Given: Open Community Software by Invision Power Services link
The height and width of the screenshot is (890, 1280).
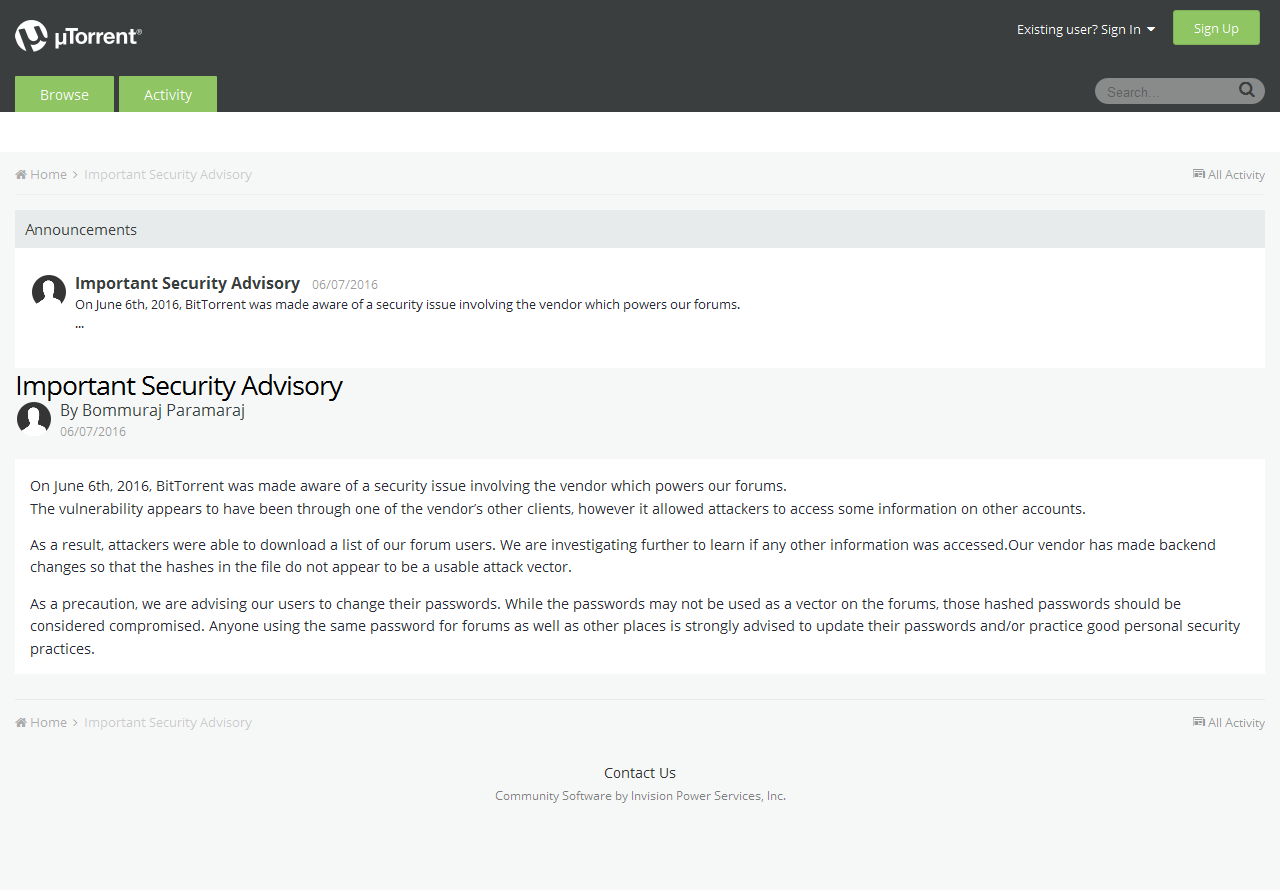Looking at the screenshot, I should [x=640, y=796].
